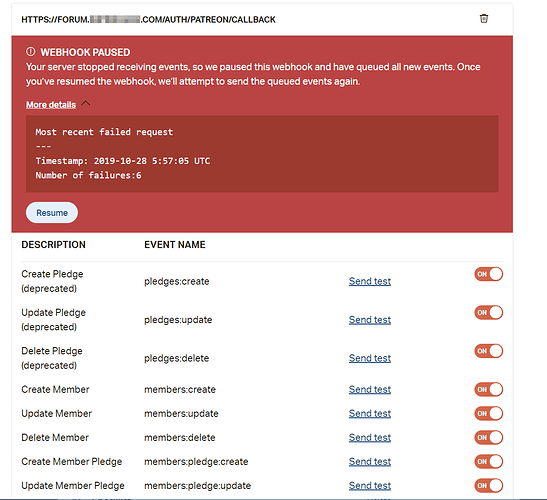The height and width of the screenshot is (500, 547).
Task: Select the members:pledge:create event name
Action: tap(196, 462)
